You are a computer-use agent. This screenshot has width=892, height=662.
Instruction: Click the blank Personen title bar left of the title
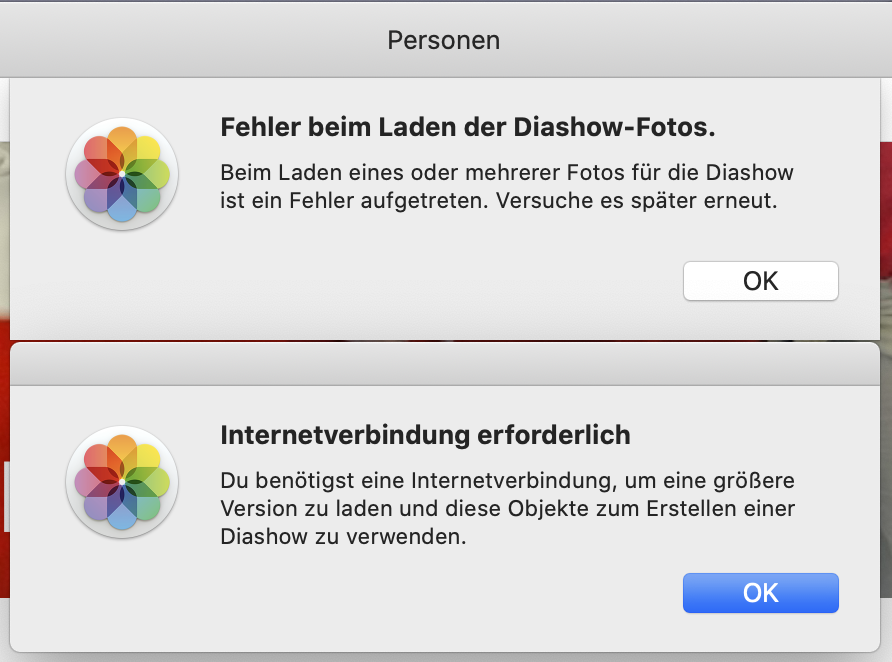coord(150,41)
